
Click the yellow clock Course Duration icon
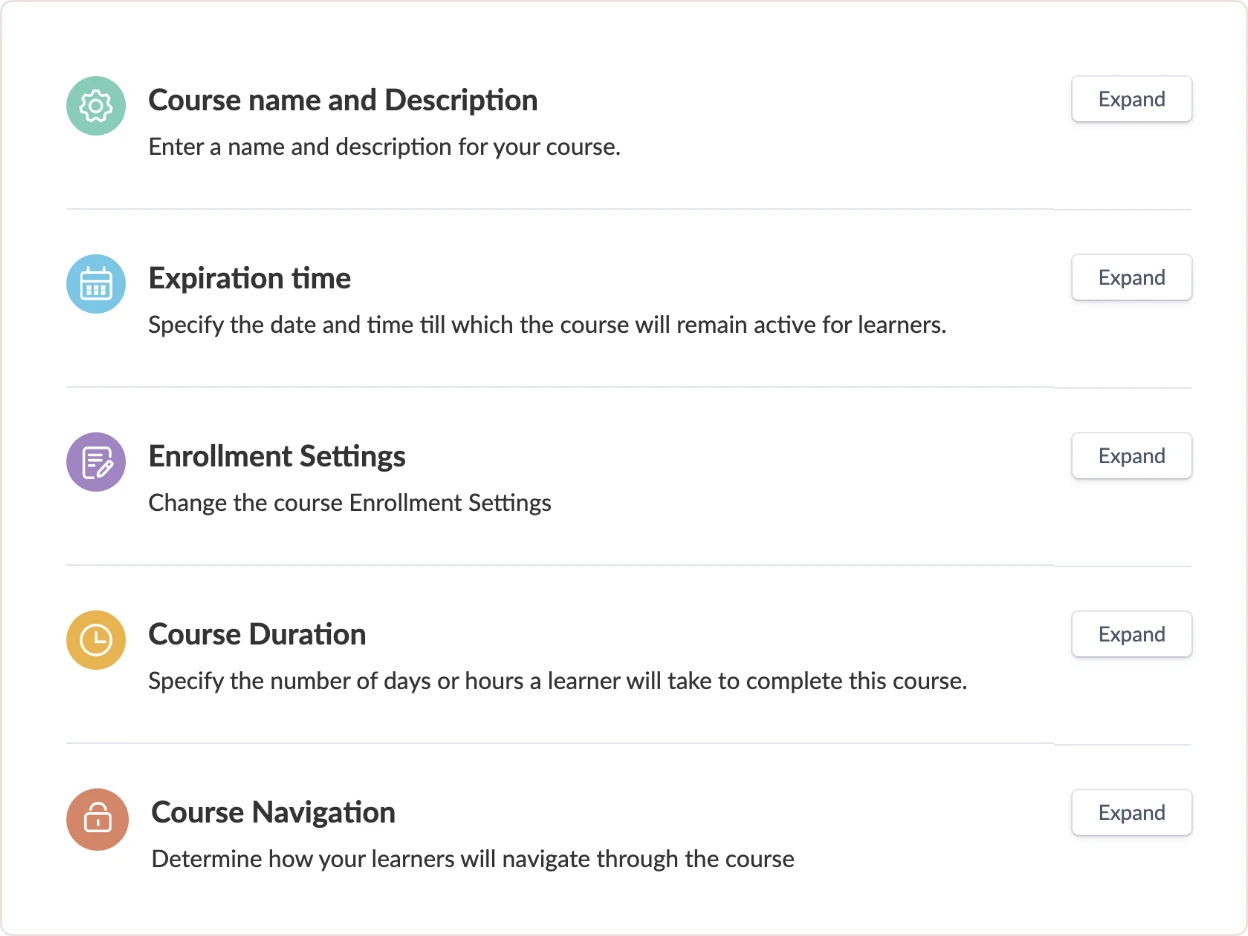[96, 640]
